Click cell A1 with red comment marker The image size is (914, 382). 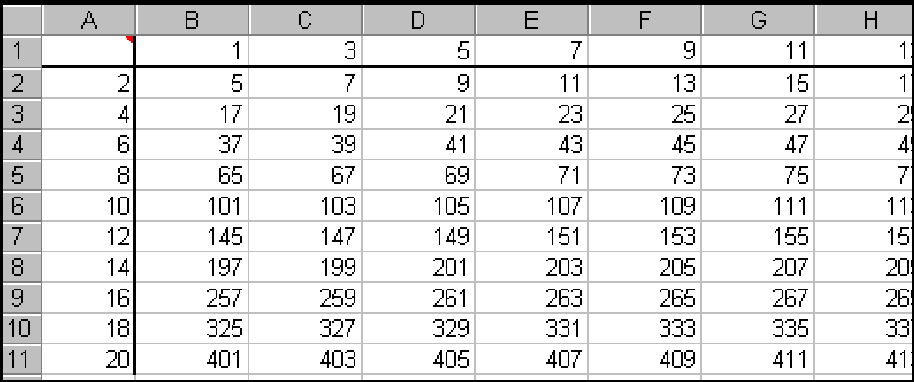[88, 51]
